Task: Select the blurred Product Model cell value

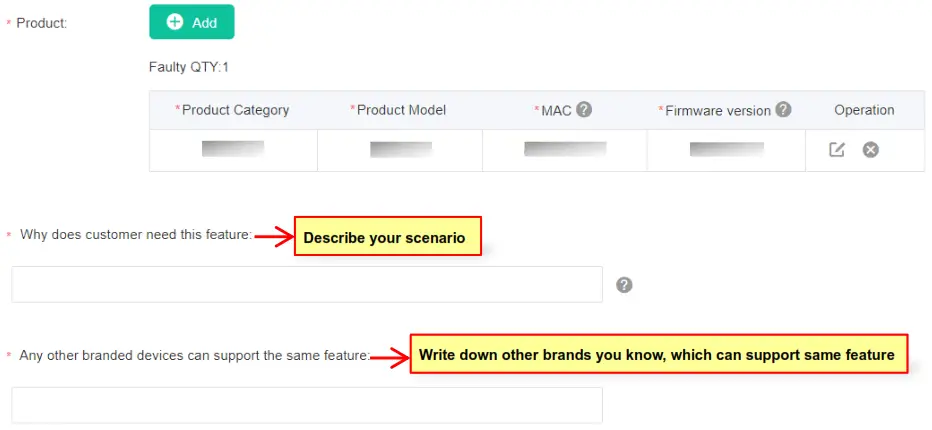Action: coord(400,149)
